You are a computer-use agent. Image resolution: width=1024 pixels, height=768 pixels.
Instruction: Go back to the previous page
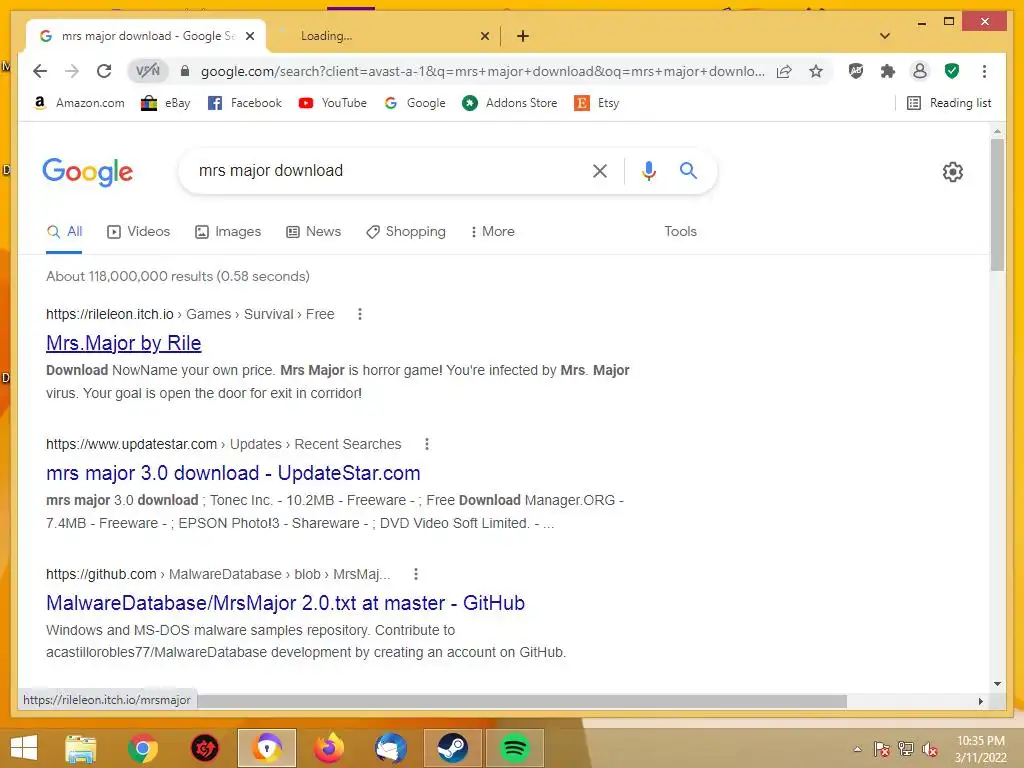click(40, 71)
